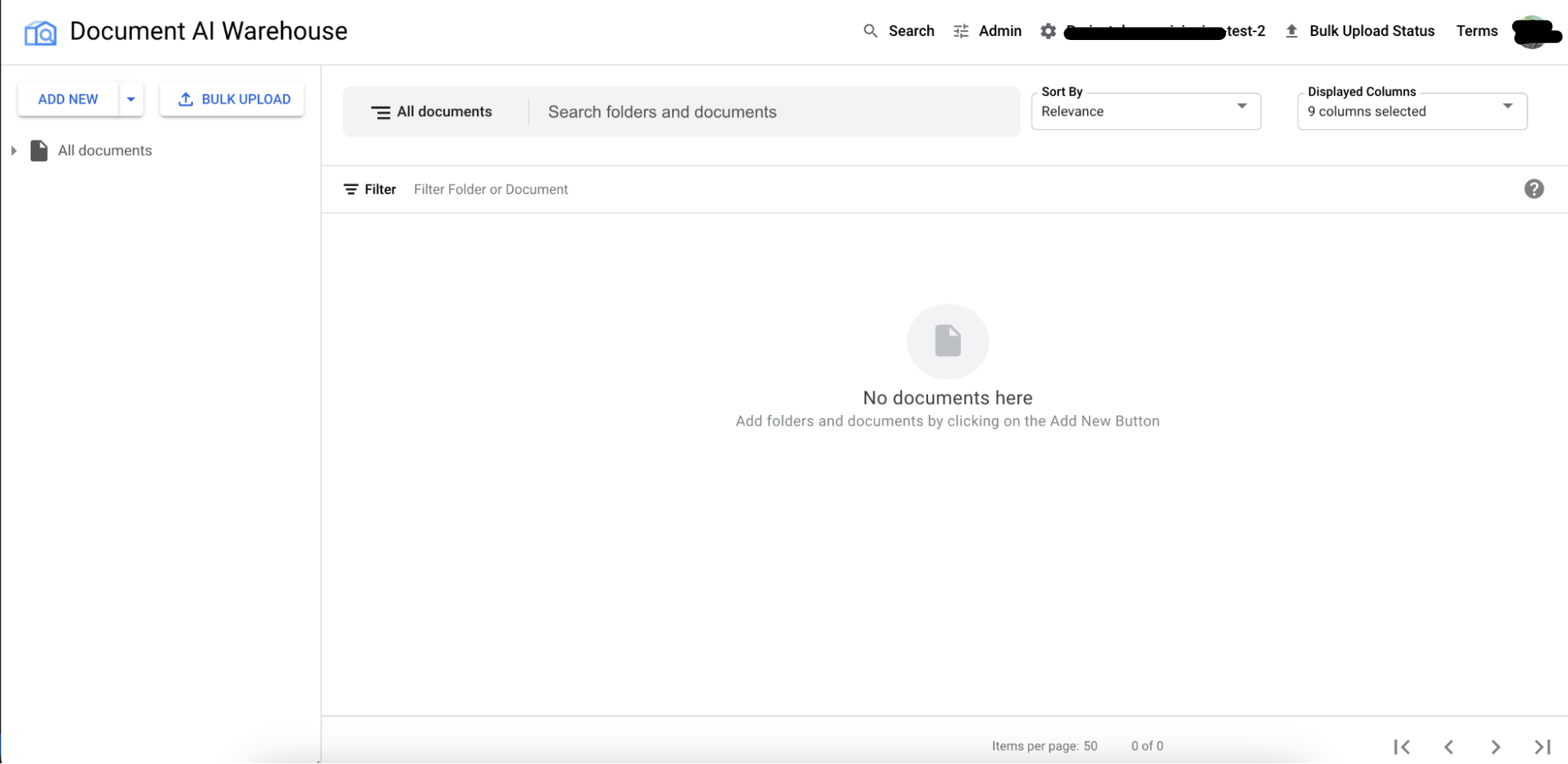Click the Filter icon
Screen dimensions: 1568x764
351,190
